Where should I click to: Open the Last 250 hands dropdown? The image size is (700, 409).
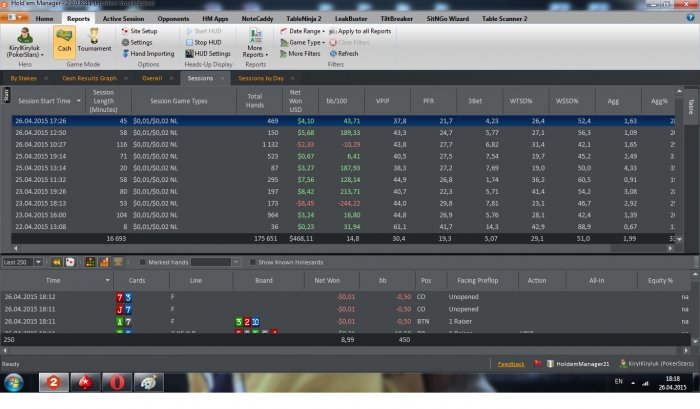(x=38, y=262)
